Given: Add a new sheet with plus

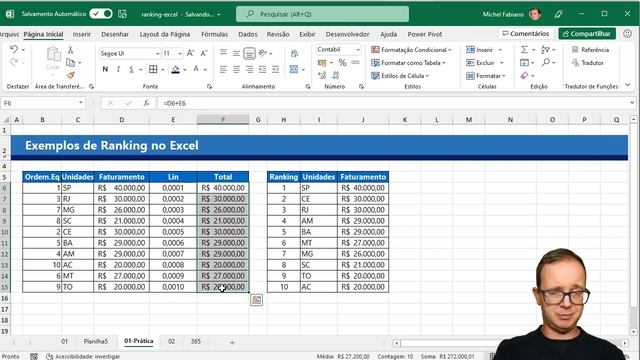Looking at the screenshot, I should (x=232, y=342).
